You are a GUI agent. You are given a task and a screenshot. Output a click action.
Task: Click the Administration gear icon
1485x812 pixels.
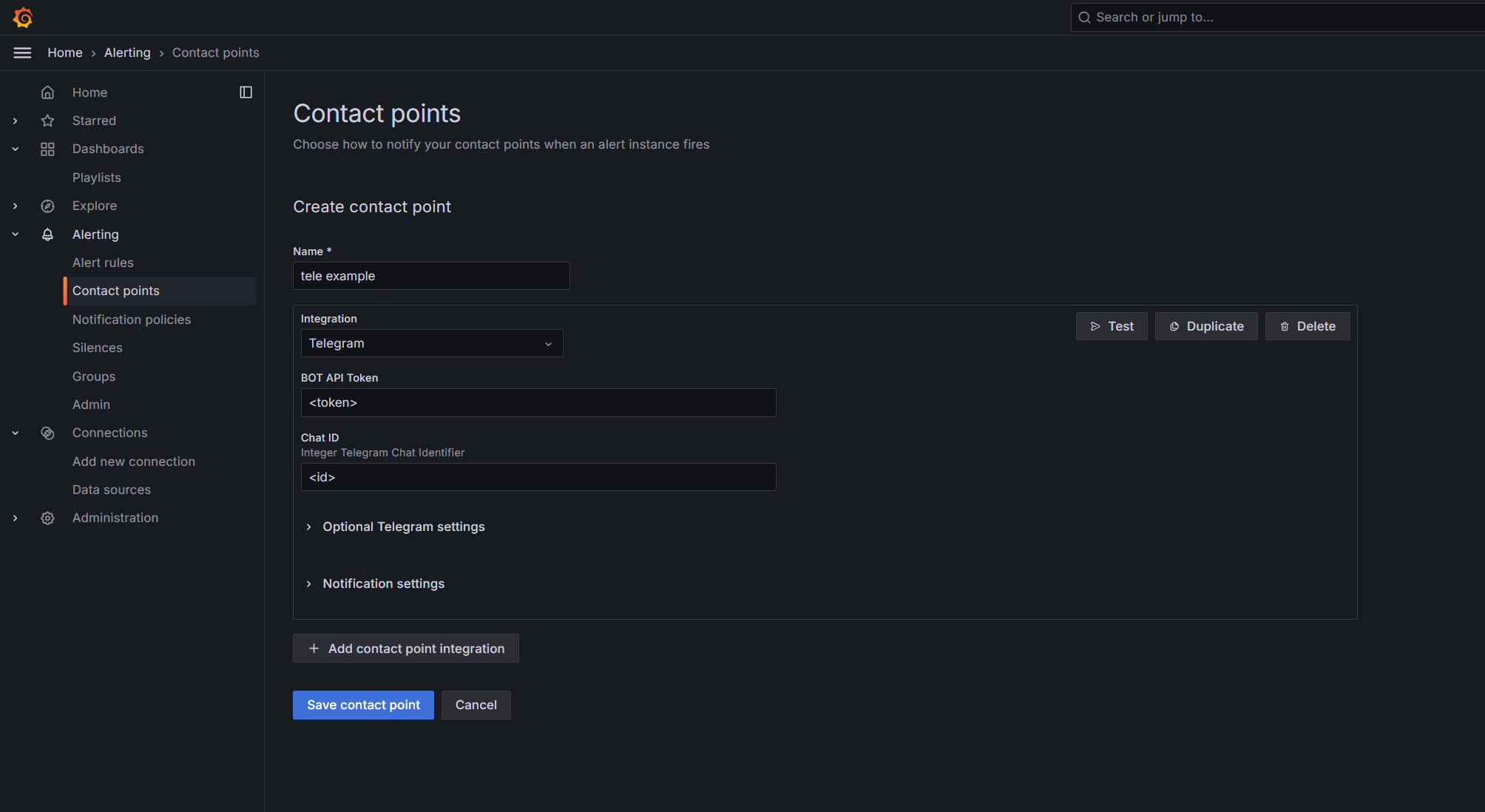(x=47, y=518)
